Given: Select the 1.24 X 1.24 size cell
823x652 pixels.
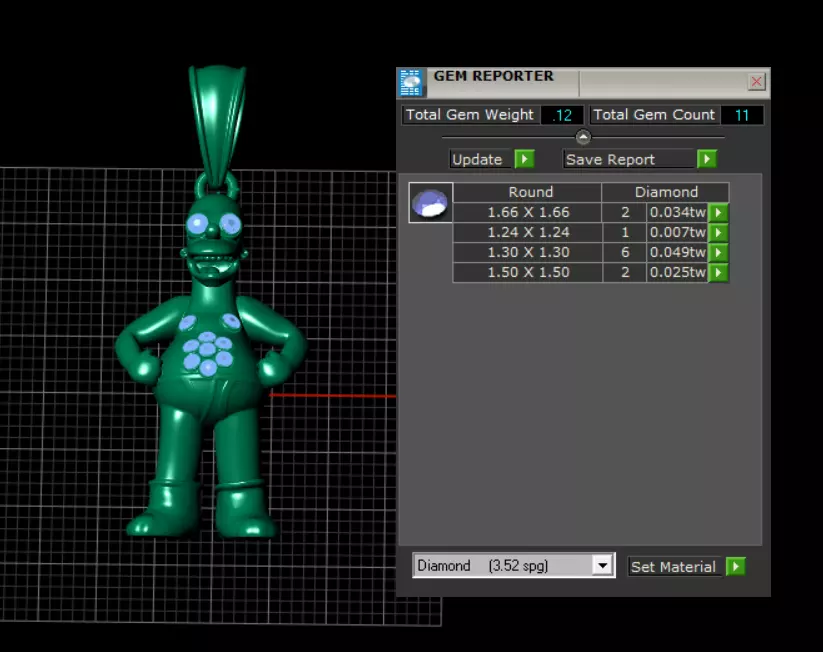Looking at the screenshot, I should point(527,233).
